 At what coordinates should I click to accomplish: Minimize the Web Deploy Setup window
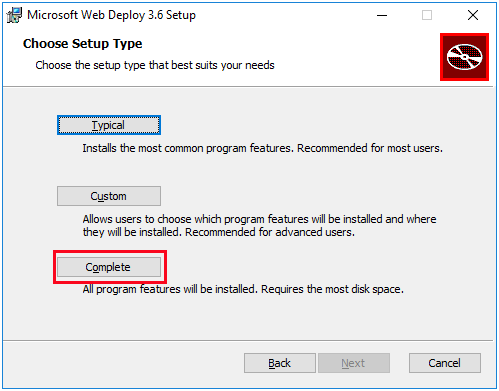382,15
